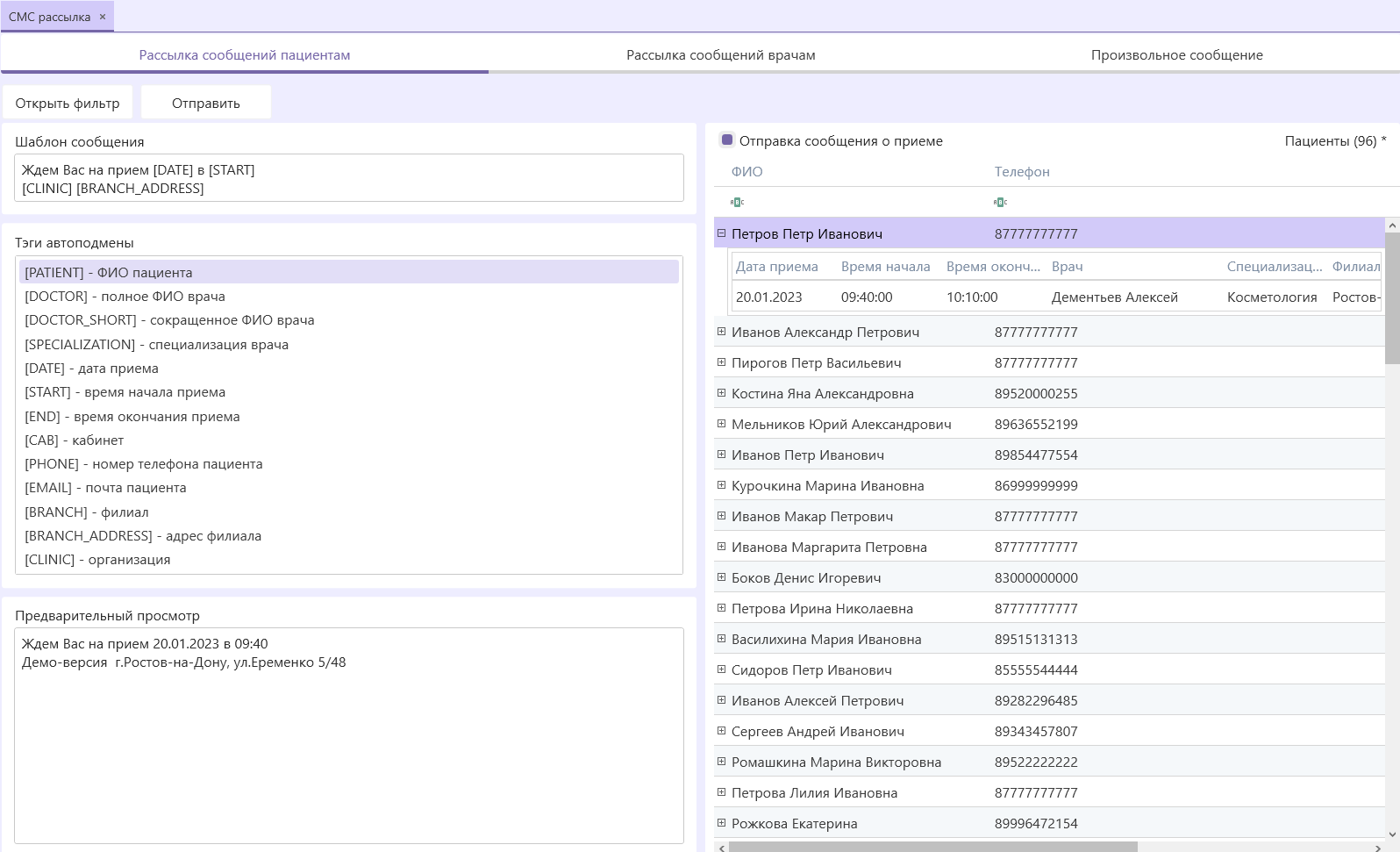This screenshot has width=1400, height=852.
Task: Click the end time 10:10:00 cell
Action: pyautogui.click(x=972, y=297)
